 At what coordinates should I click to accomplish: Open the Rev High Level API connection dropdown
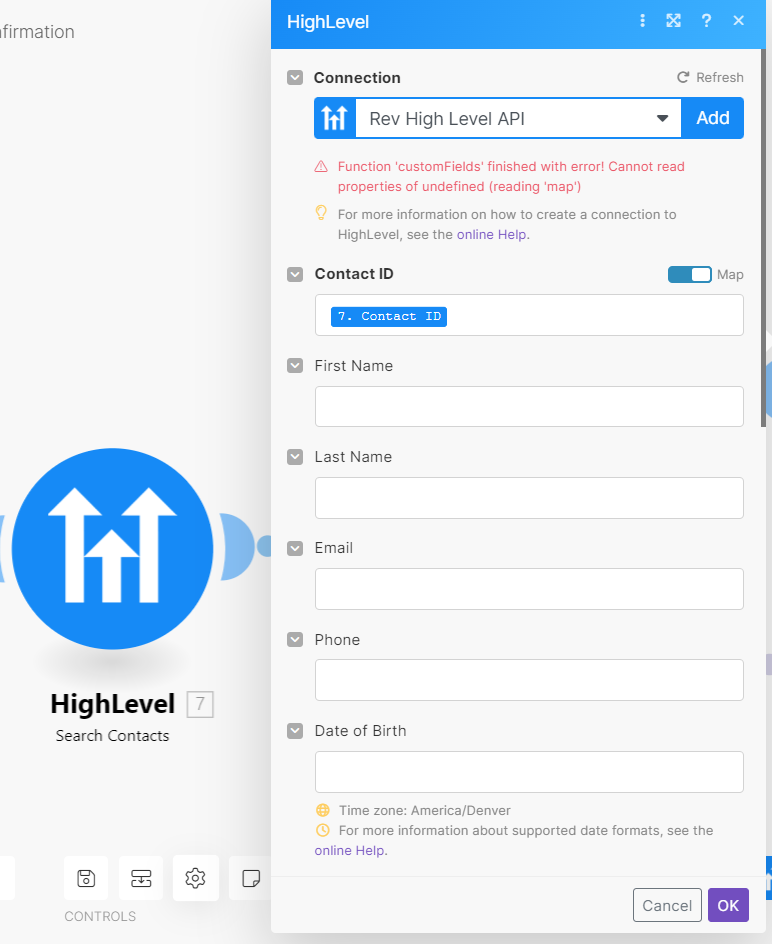coord(518,118)
